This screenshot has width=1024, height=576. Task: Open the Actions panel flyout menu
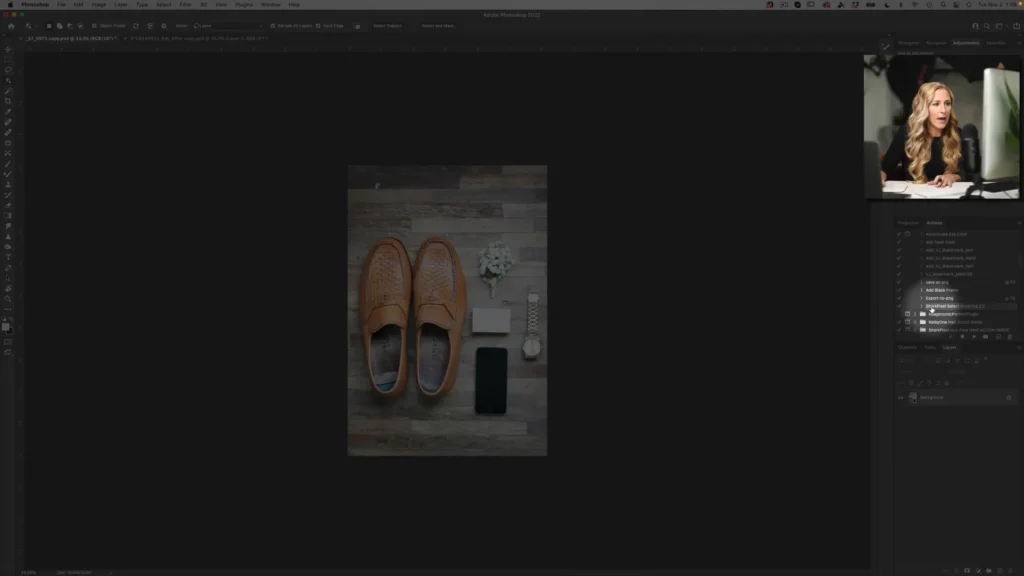click(x=1018, y=223)
